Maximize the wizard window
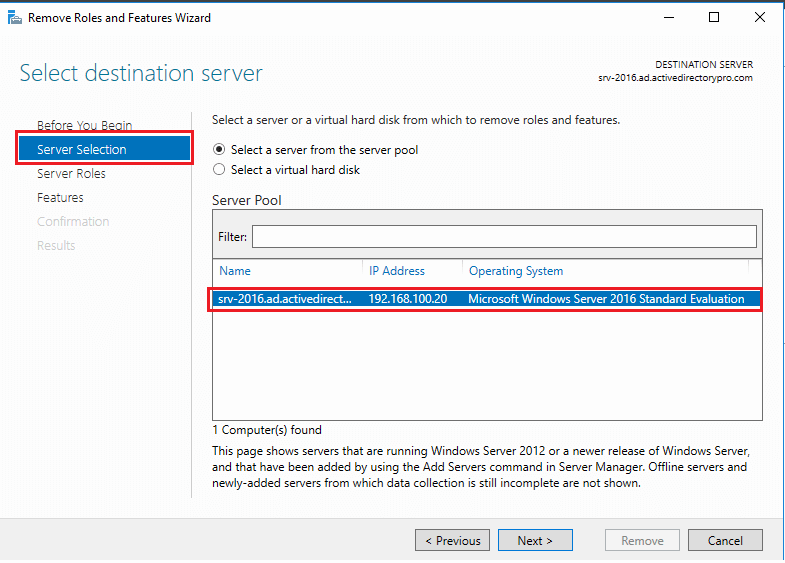The image size is (785, 563). pyautogui.click(x=714, y=18)
